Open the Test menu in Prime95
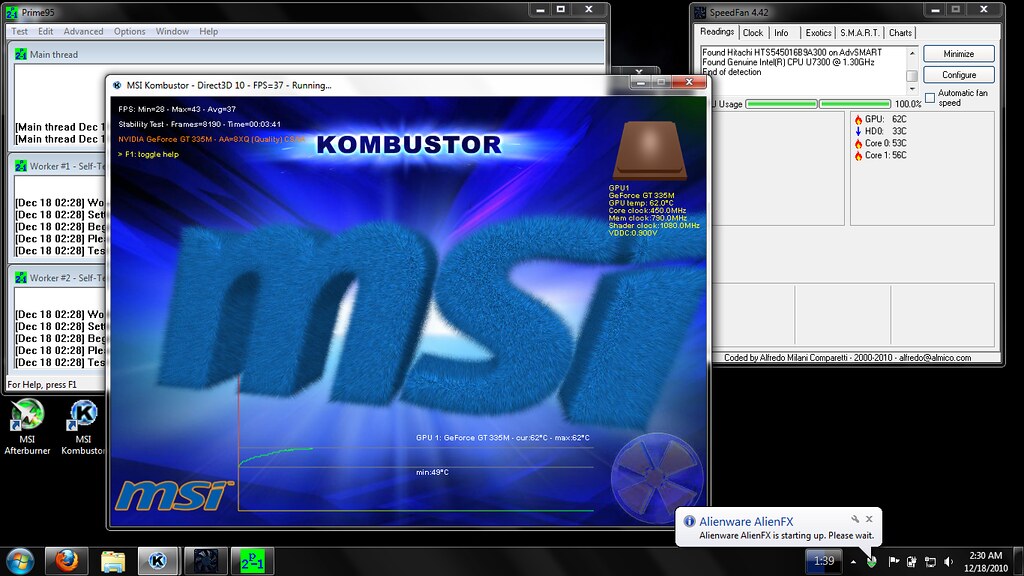The image size is (1024, 576). click(x=20, y=31)
